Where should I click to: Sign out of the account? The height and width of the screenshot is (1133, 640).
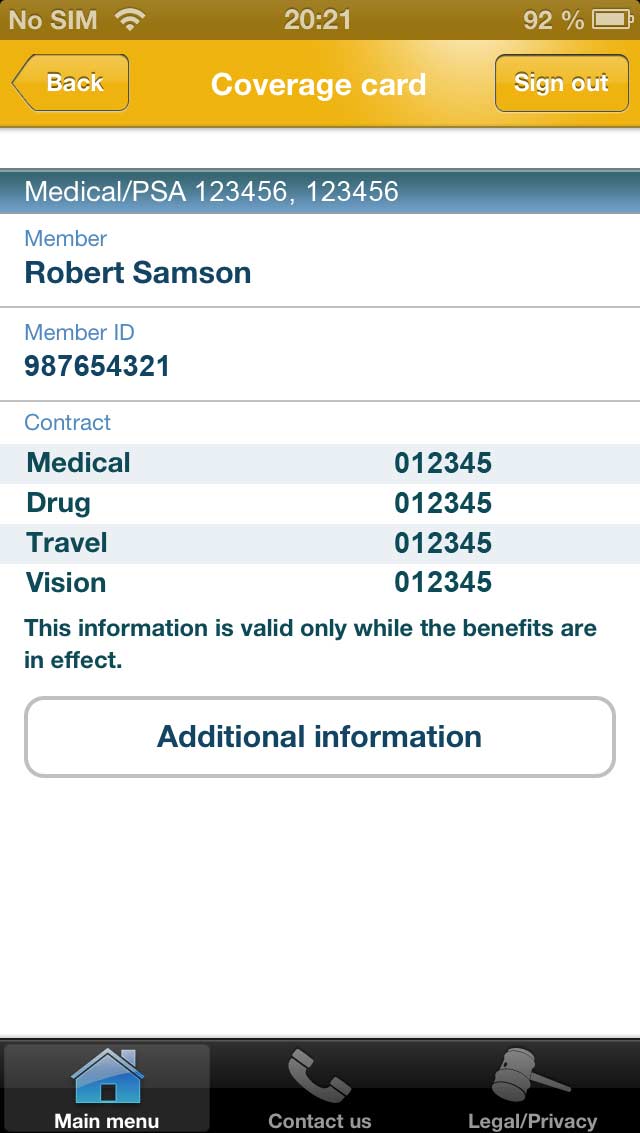(x=561, y=82)
